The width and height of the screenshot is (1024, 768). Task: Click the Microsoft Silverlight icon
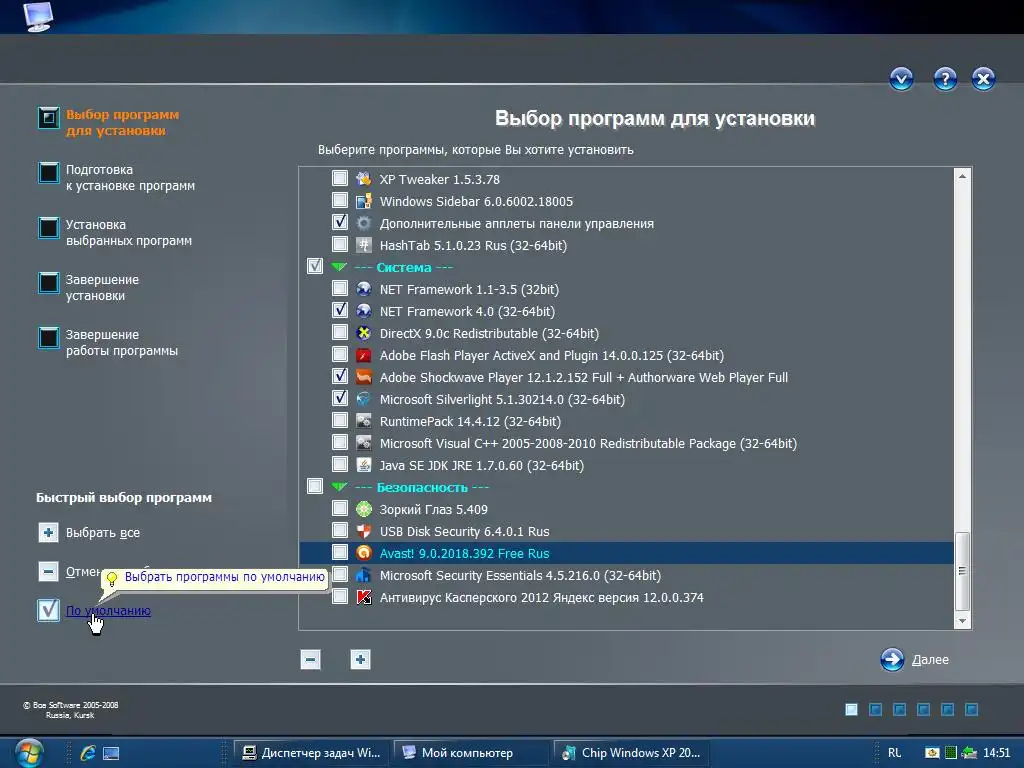[364, 399]
